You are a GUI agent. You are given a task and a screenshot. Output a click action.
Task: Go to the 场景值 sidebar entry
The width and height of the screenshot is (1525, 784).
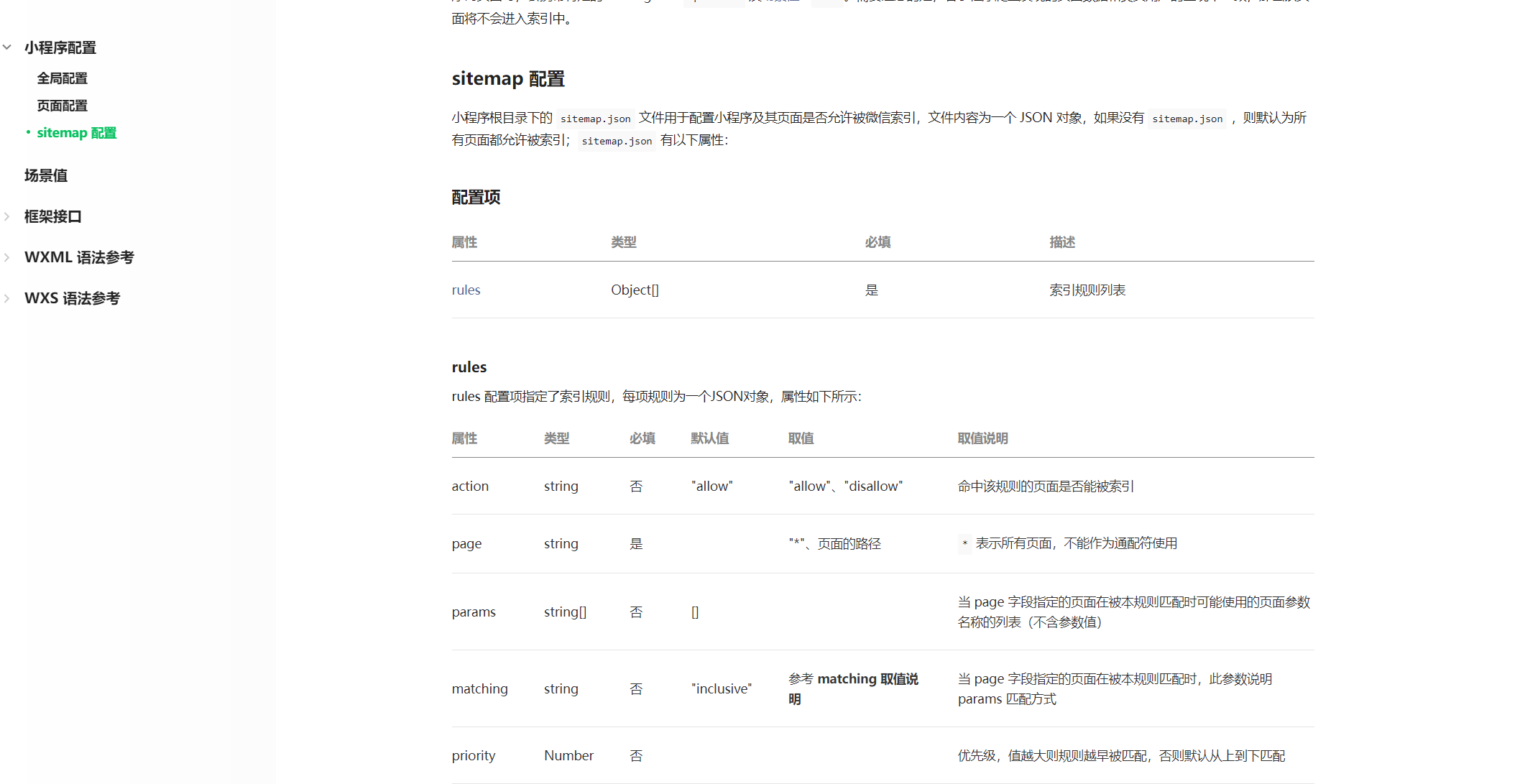(x=46, y=175)
